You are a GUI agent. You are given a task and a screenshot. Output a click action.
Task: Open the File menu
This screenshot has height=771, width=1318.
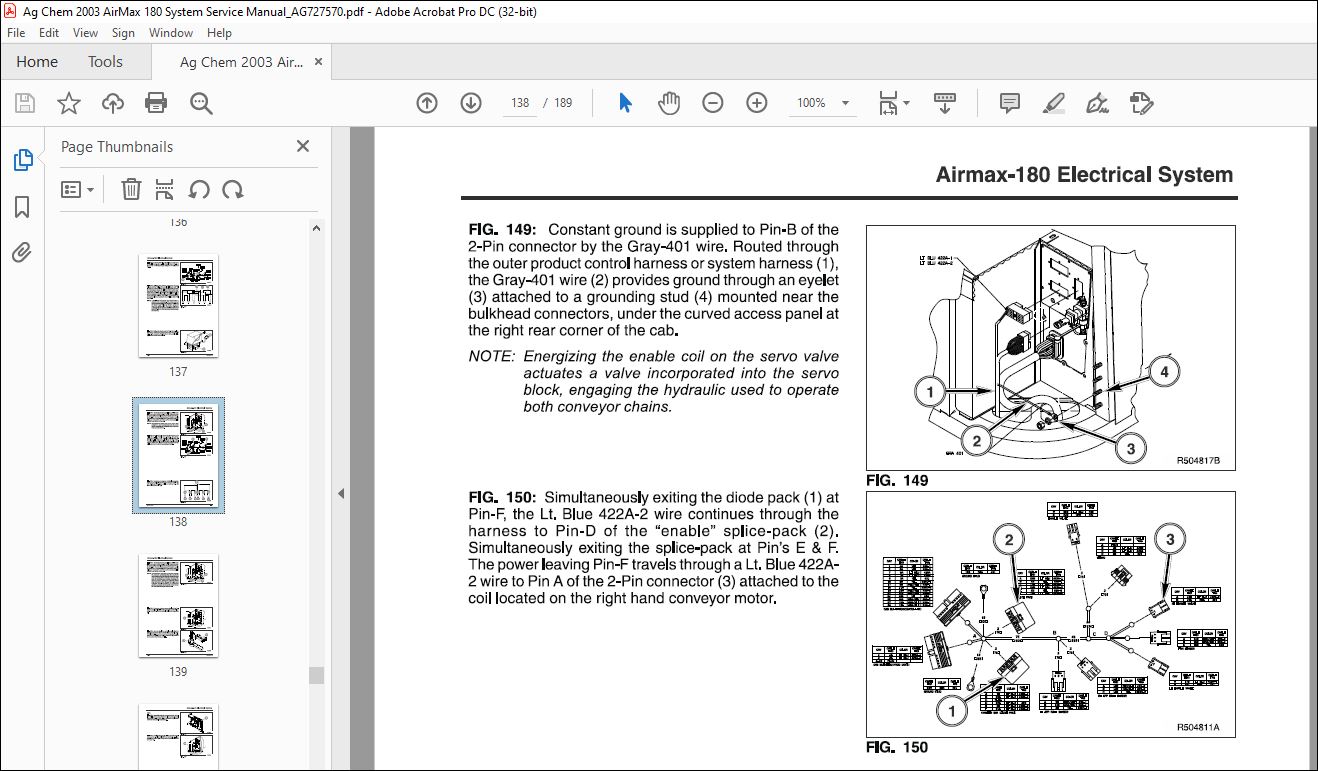(16, 33)
